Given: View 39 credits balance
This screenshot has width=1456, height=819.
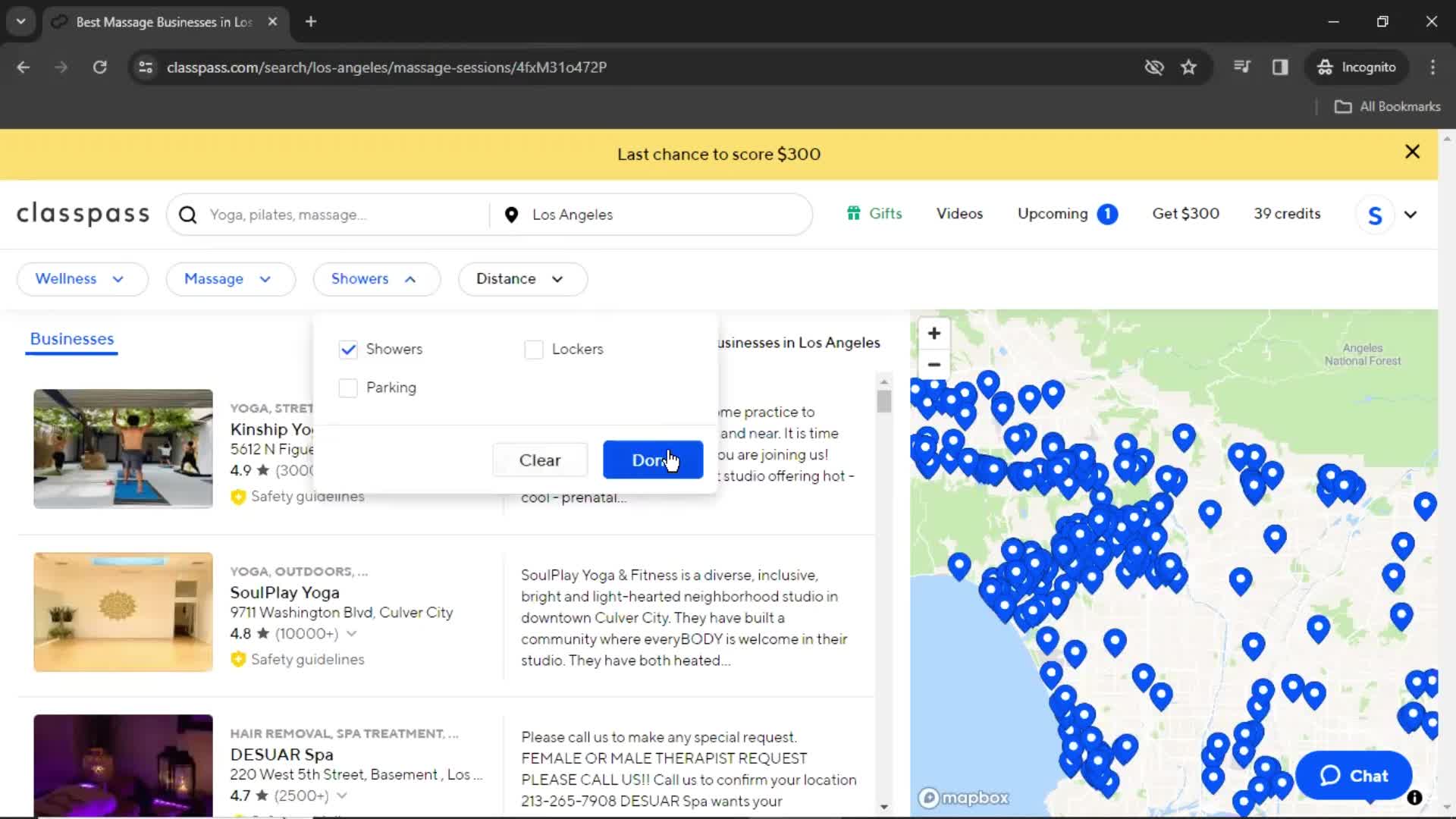Looking at the screenshot, I should coord(1287,214).
